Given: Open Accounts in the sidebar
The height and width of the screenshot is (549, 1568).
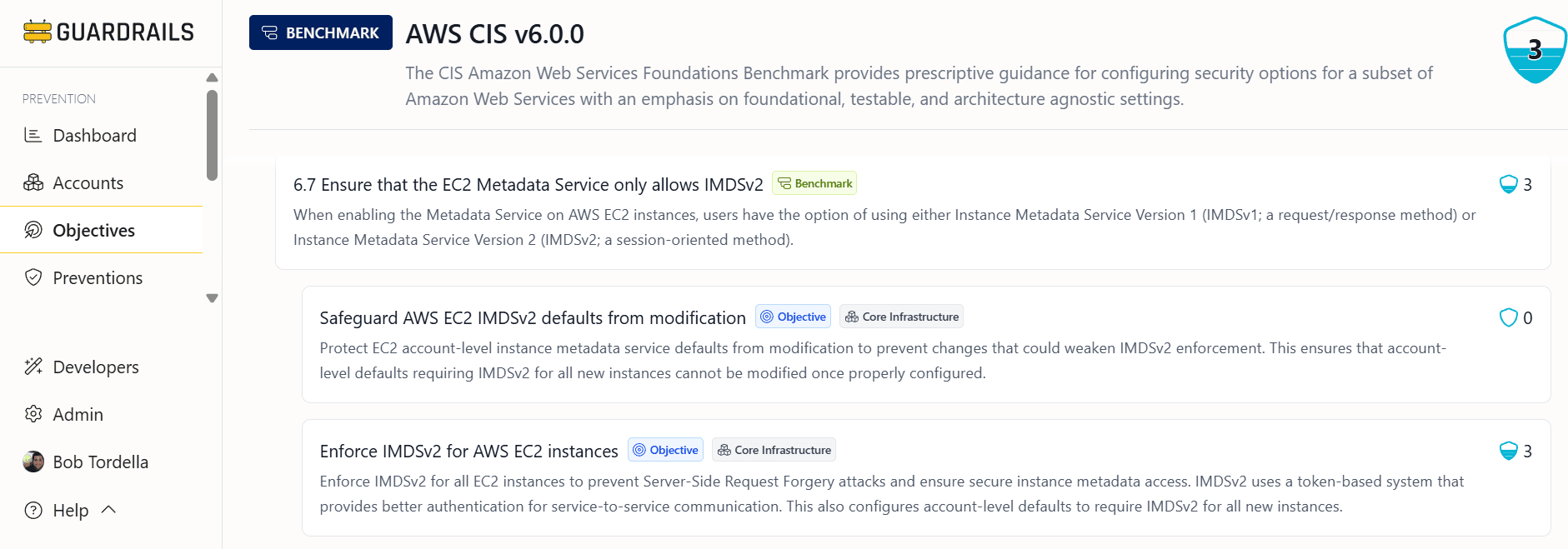Looking at the screenshot, I should 88,182.
